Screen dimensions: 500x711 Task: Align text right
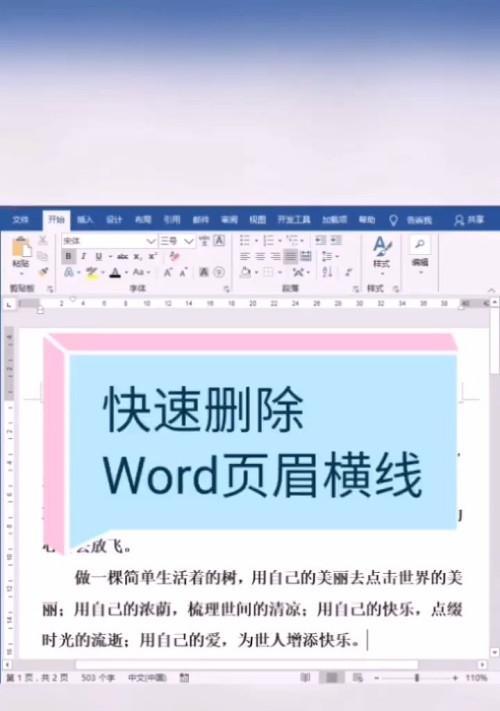coord(276,257)
